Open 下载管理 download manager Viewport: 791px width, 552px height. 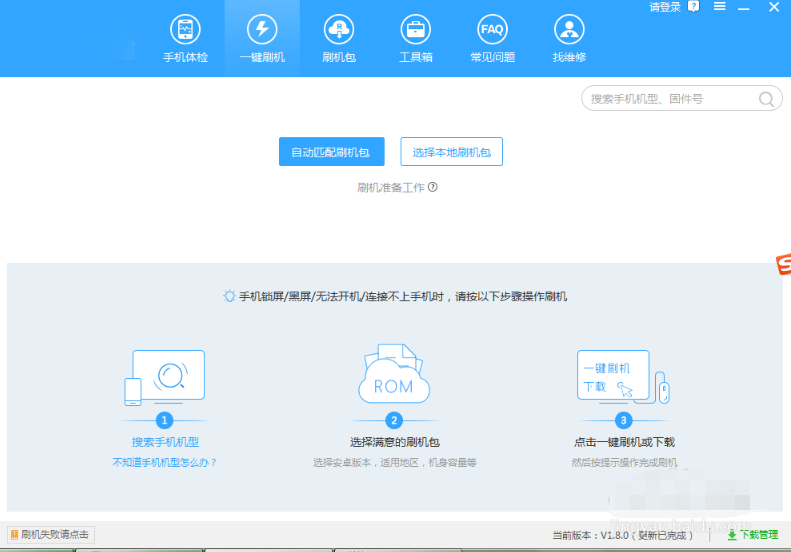[752, 535]
